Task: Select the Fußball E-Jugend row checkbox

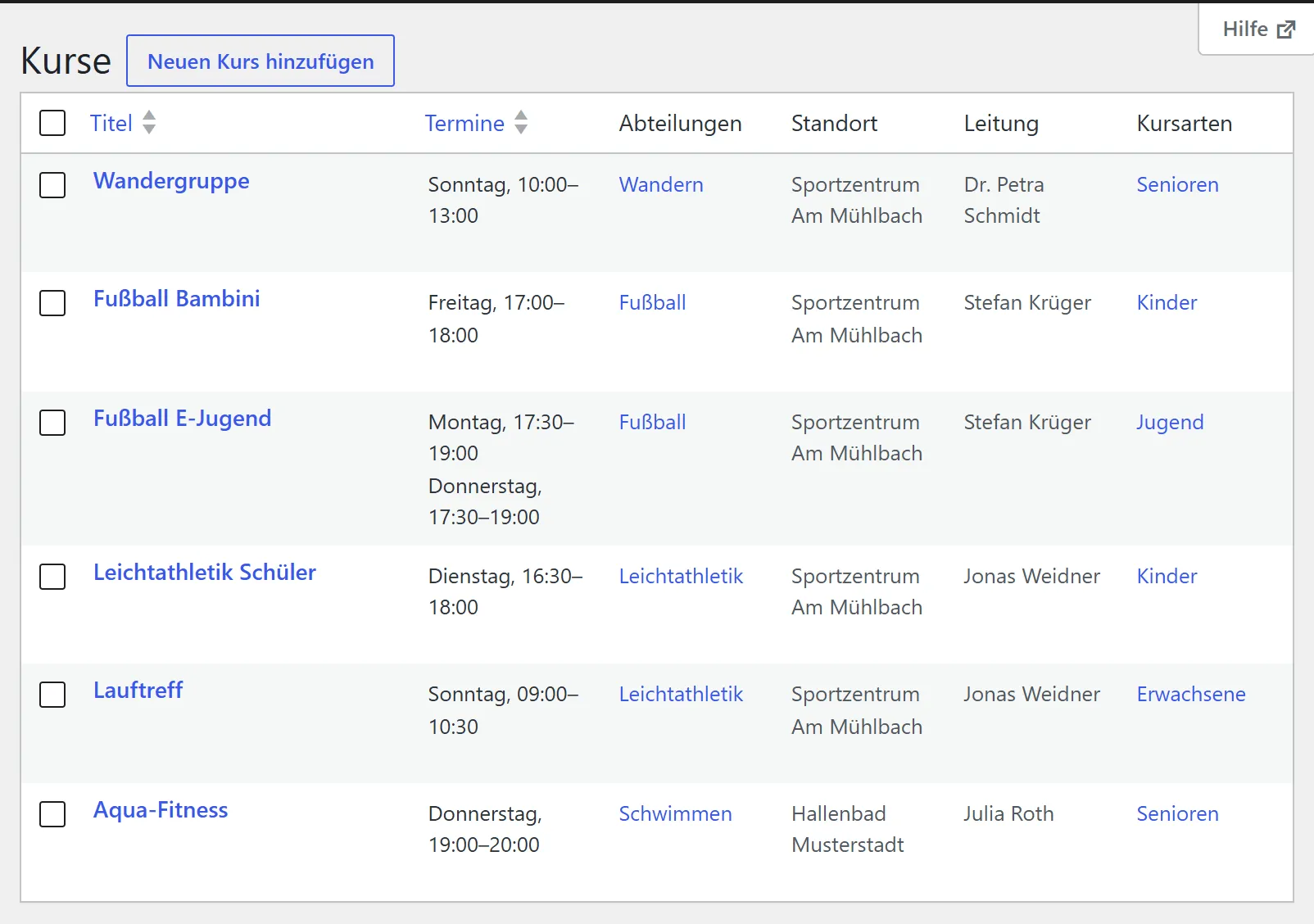Action: [x=52, y=423]
